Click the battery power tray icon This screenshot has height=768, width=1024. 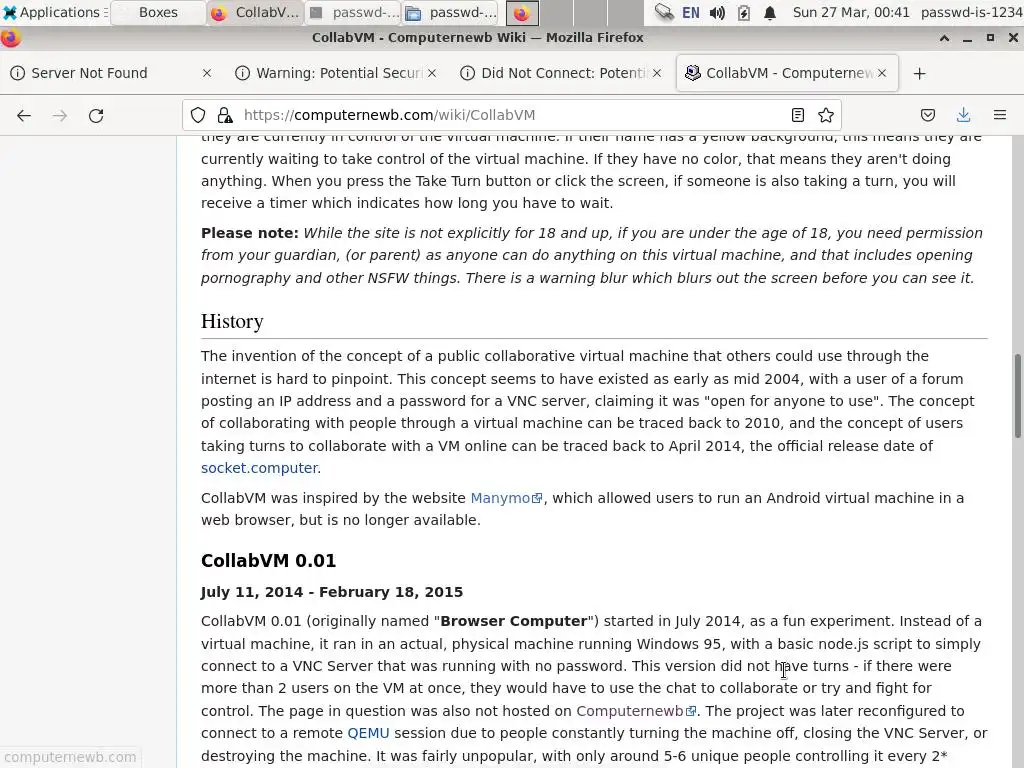(x=743, y=12)
